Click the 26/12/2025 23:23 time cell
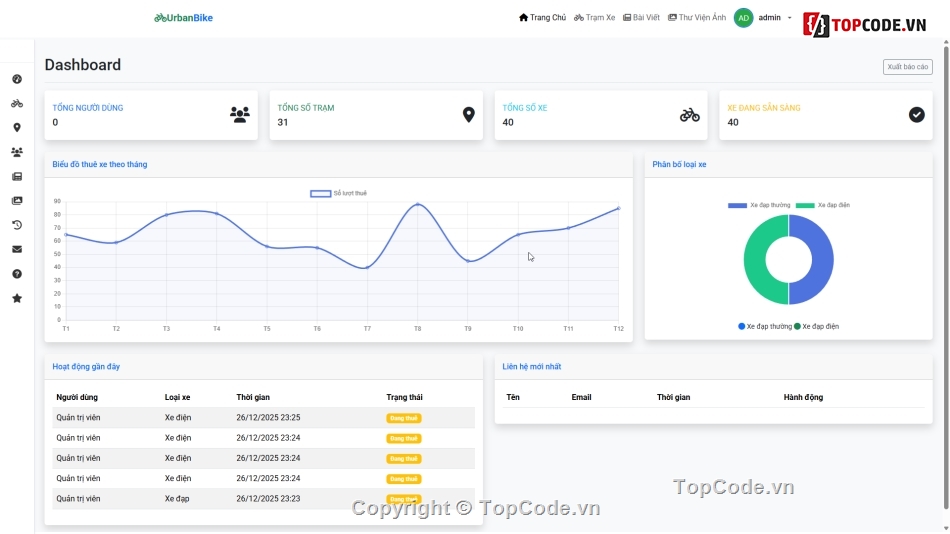This screenshot has width=950, height=534. pos(268,499)
